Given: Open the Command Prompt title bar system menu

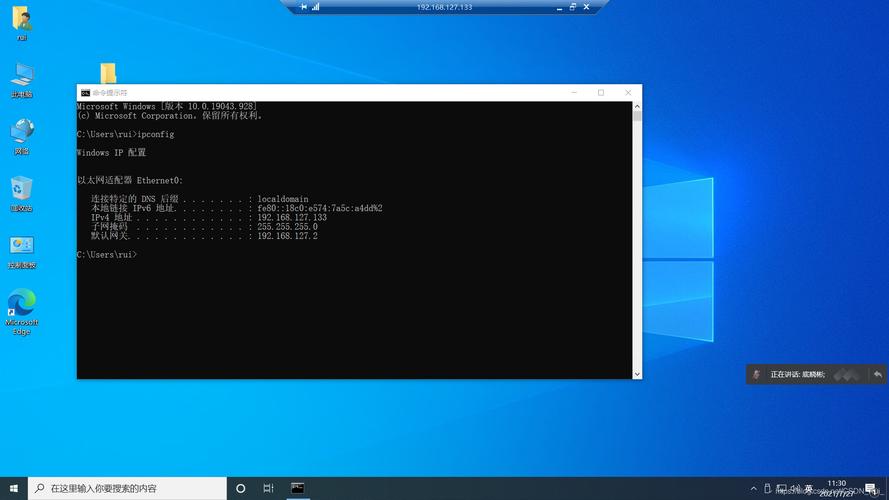Looking at the screenshot, I should pos(85,92).
